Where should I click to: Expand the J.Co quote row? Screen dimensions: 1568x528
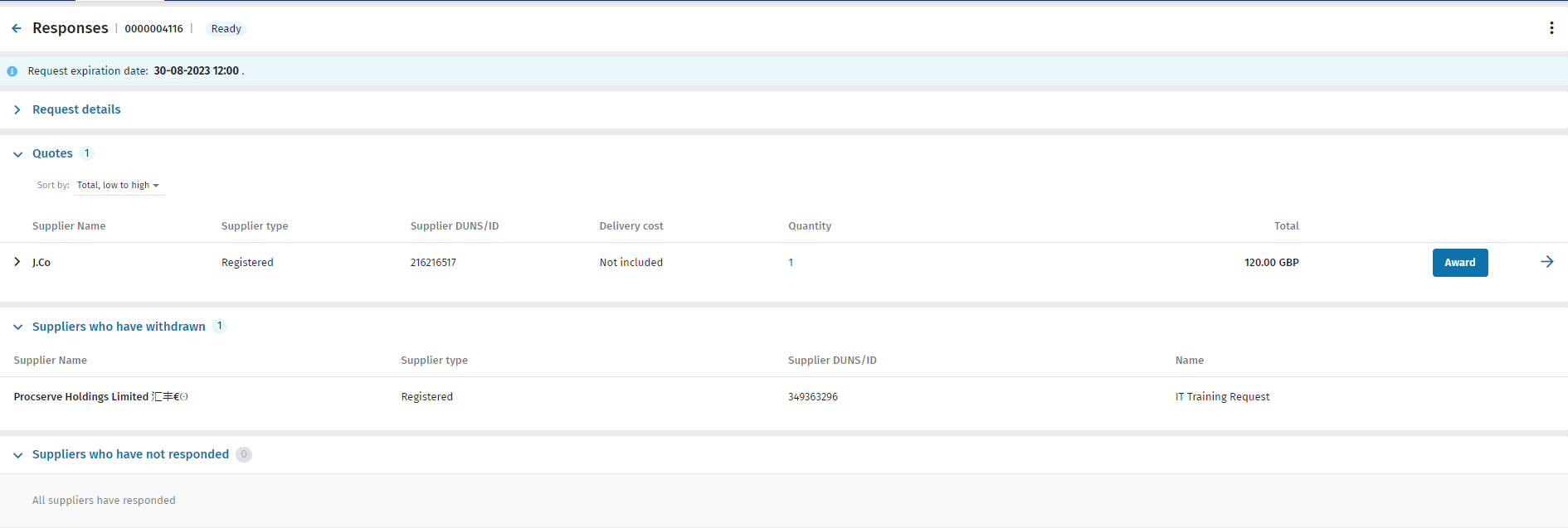coord(17,262)
